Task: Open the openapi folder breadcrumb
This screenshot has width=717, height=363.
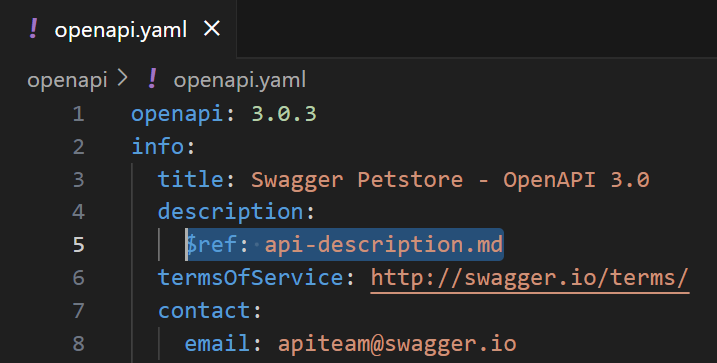Action: click(x=67, y=80)
